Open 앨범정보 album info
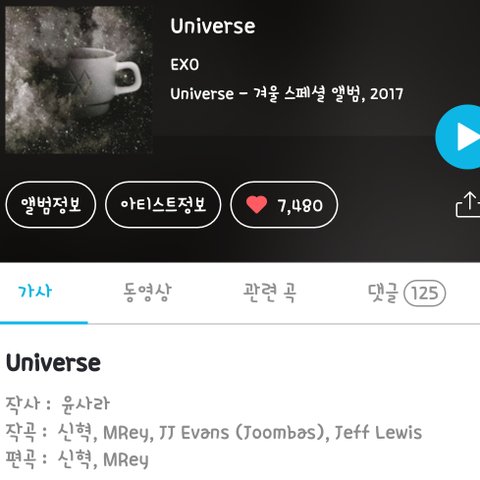 click(51, 204)
